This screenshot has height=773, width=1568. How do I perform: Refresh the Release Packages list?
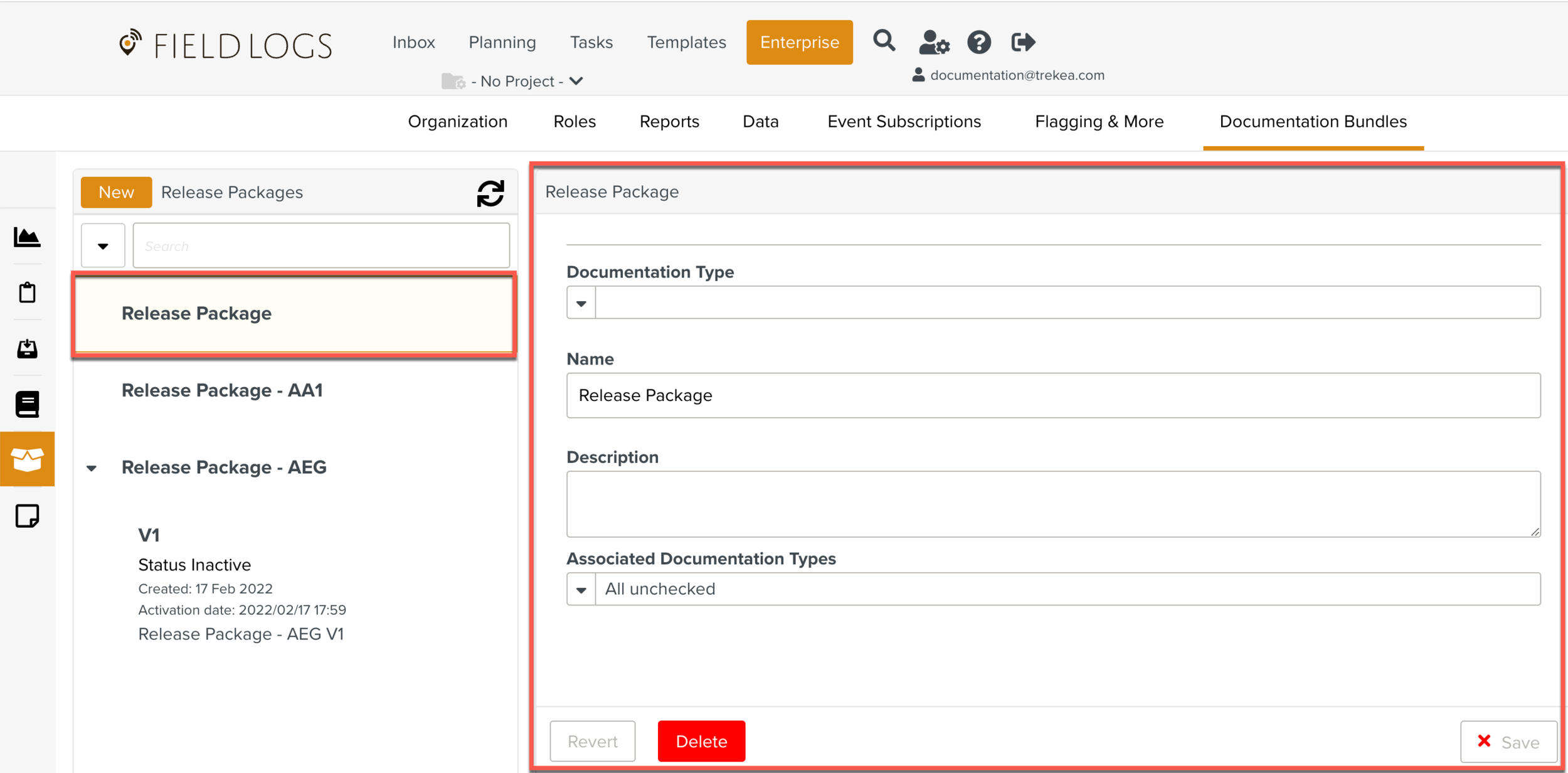490,193
